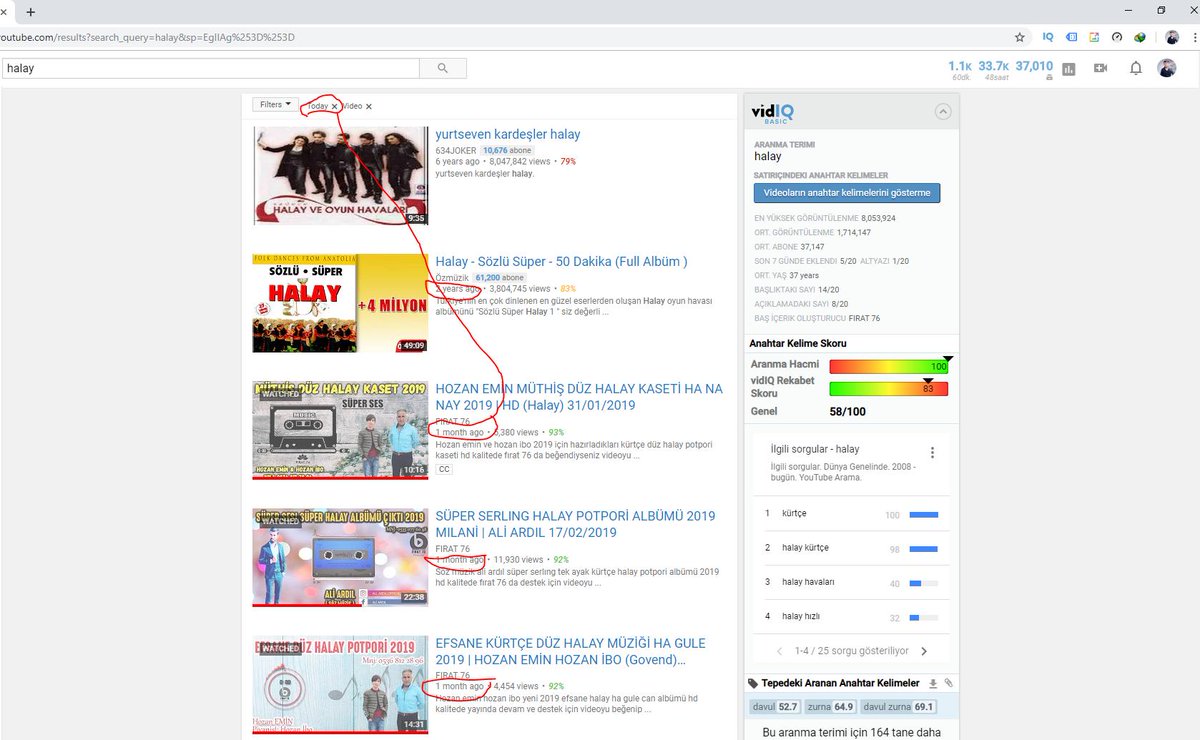Click the Aranma Hacmi score bar

(889, 366)
